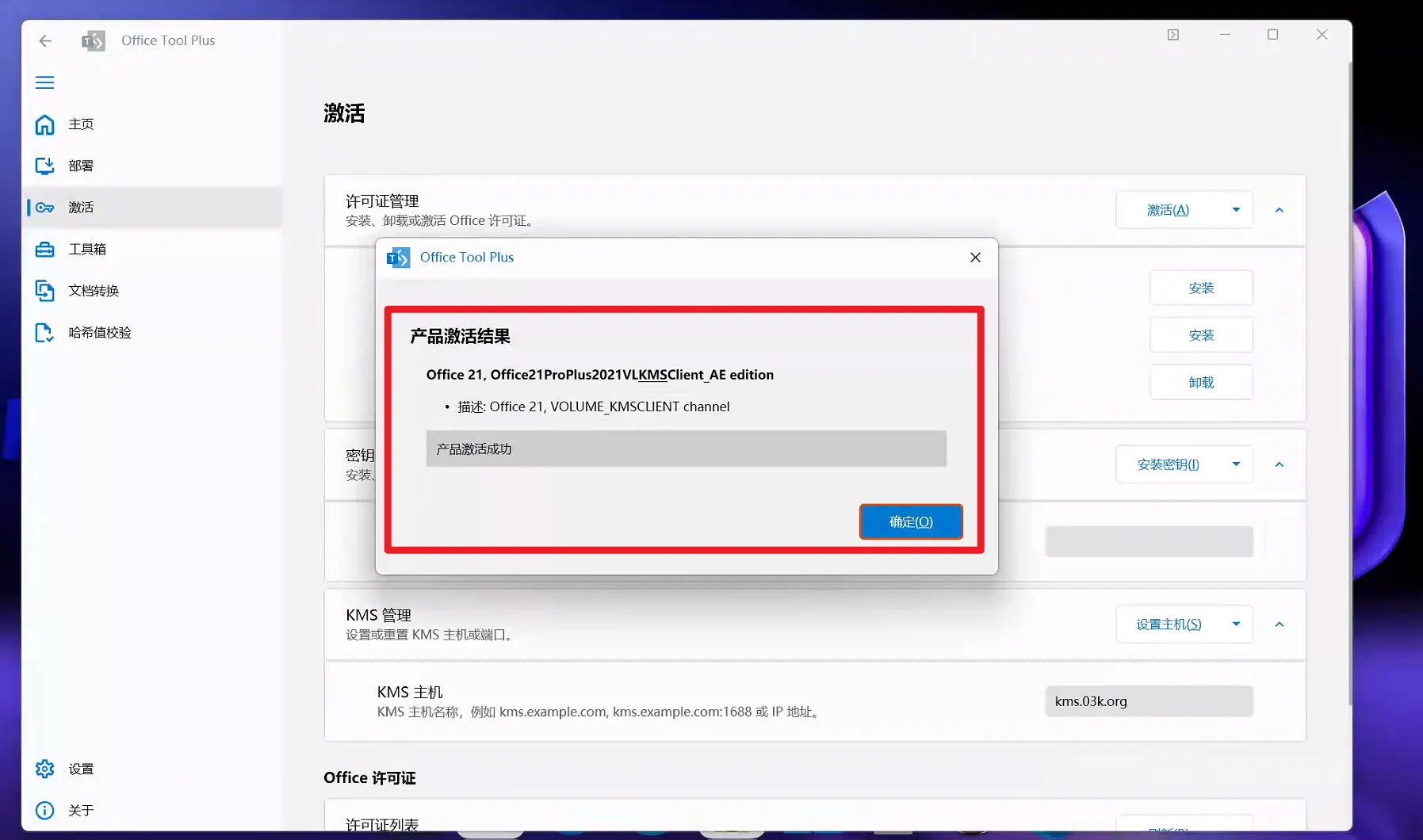Click the VOLUME_KMSCLIENT channel description line
The image size is (1423, 840).
[x=593, y=407]
